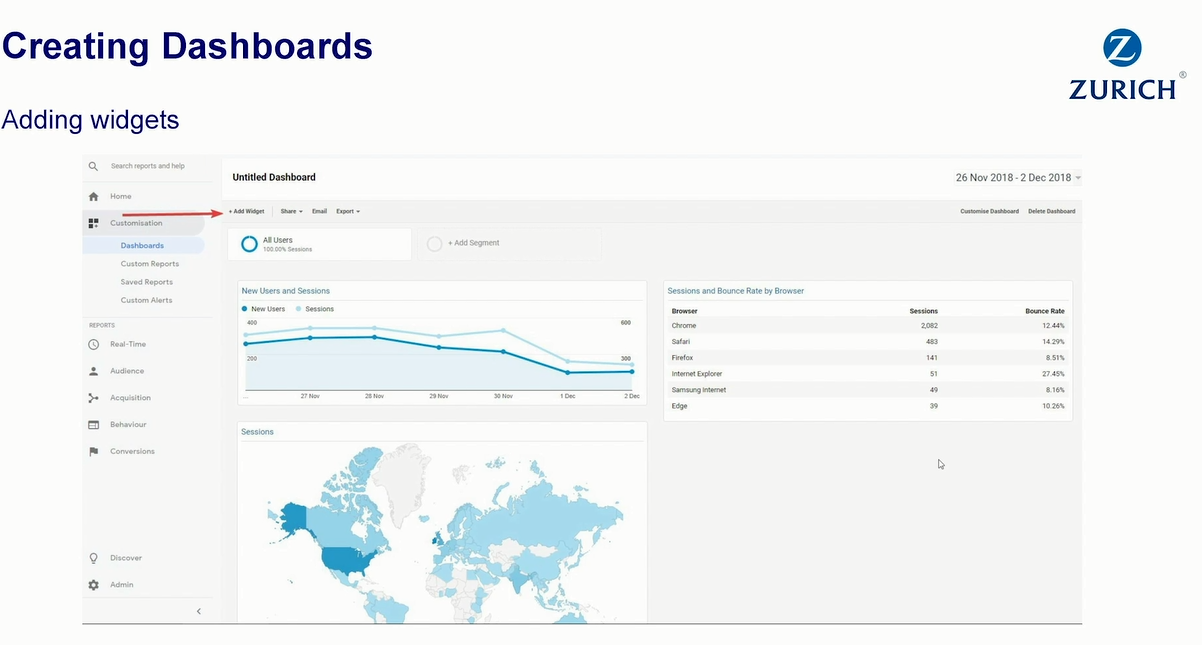Screen dimensions: 1202x645
Task: Select the All Users segment circle
Action: point(250,244)
